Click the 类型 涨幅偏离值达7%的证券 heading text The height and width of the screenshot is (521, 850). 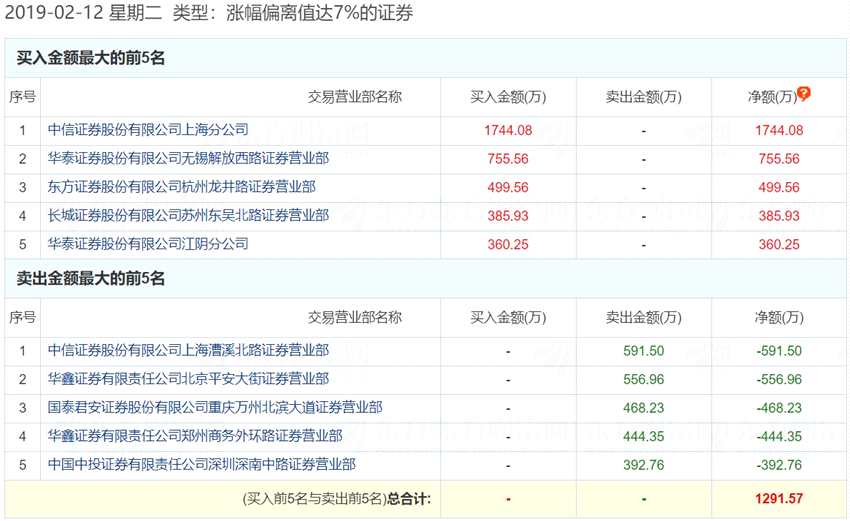[x=293, y=13]
